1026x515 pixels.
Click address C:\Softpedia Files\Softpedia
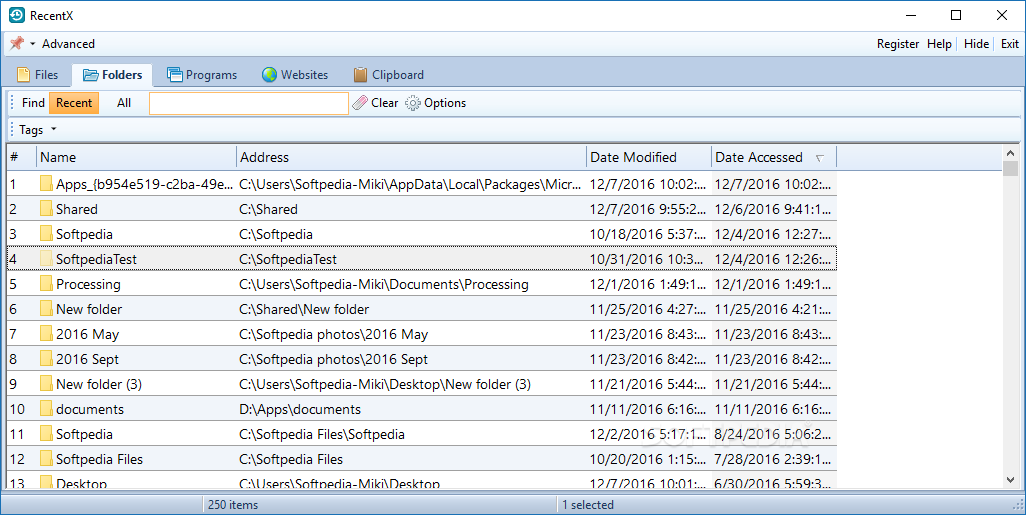point(321,435)
